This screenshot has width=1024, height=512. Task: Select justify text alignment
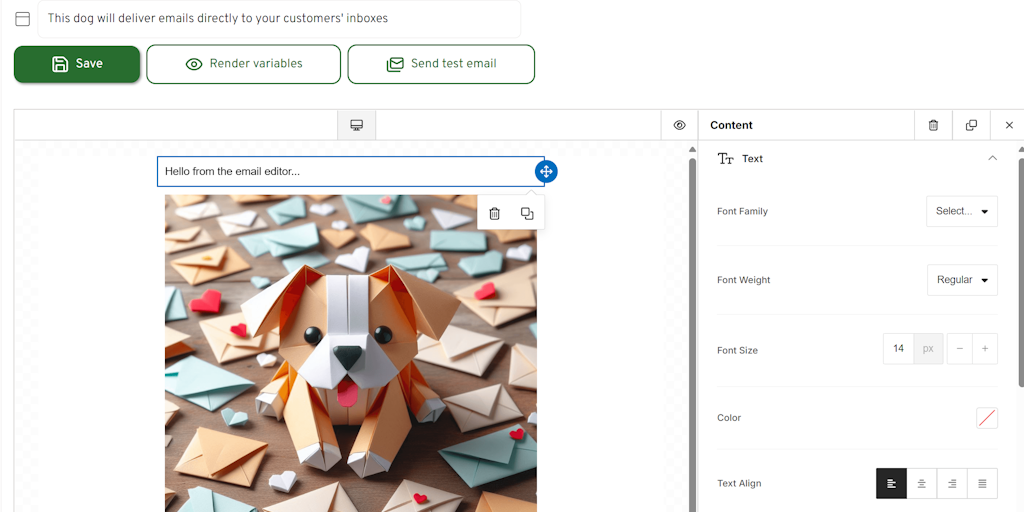(x=982, y=483)
